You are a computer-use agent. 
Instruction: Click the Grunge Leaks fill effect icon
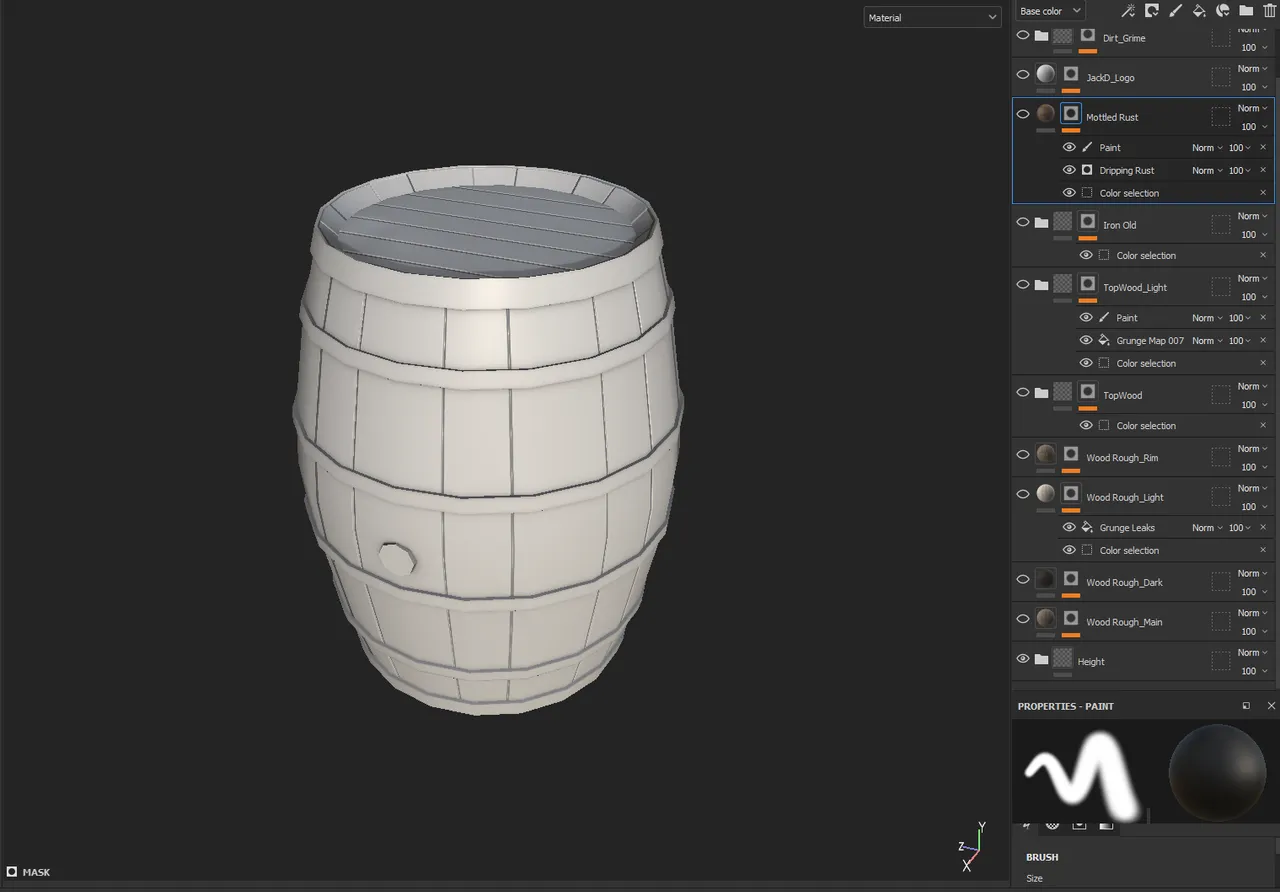click(x=1087, y=527)
